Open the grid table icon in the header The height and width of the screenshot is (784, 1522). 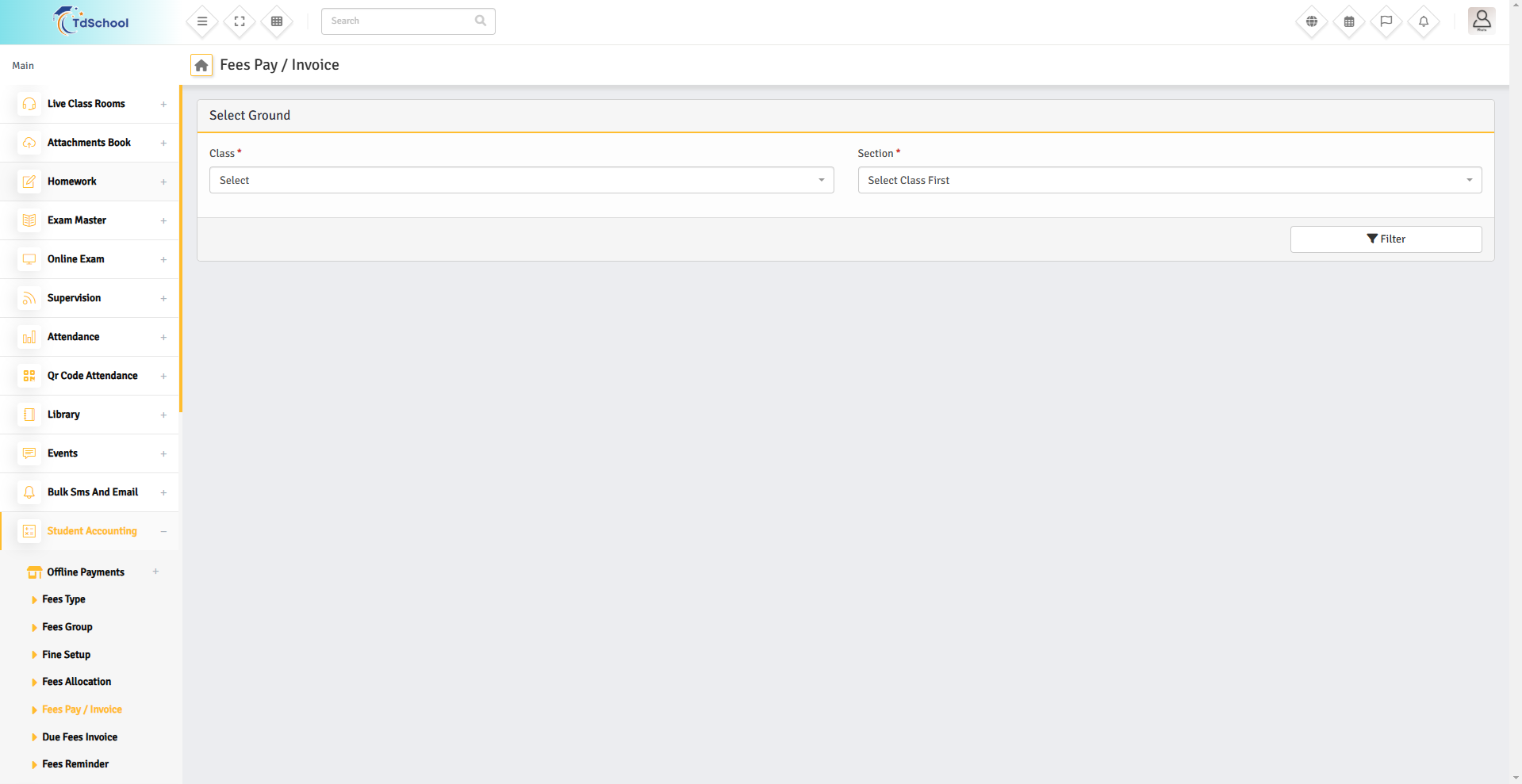point(277,21)
